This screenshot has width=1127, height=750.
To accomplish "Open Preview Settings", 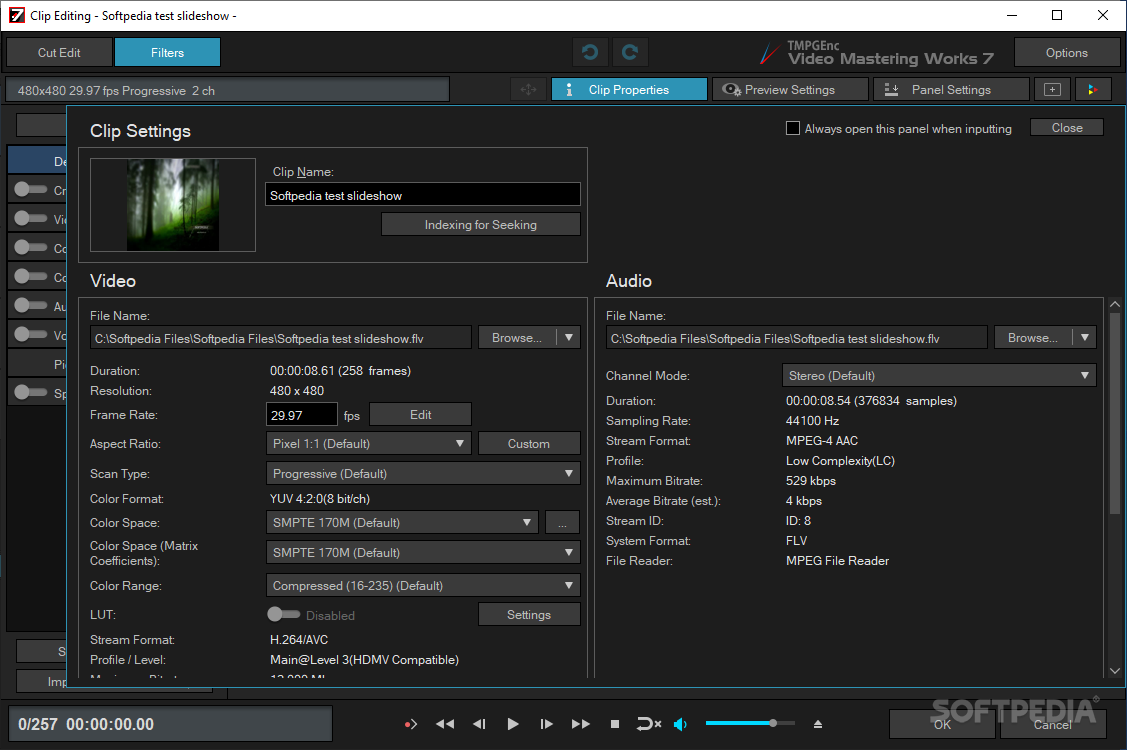I will [x=790, y=90].
